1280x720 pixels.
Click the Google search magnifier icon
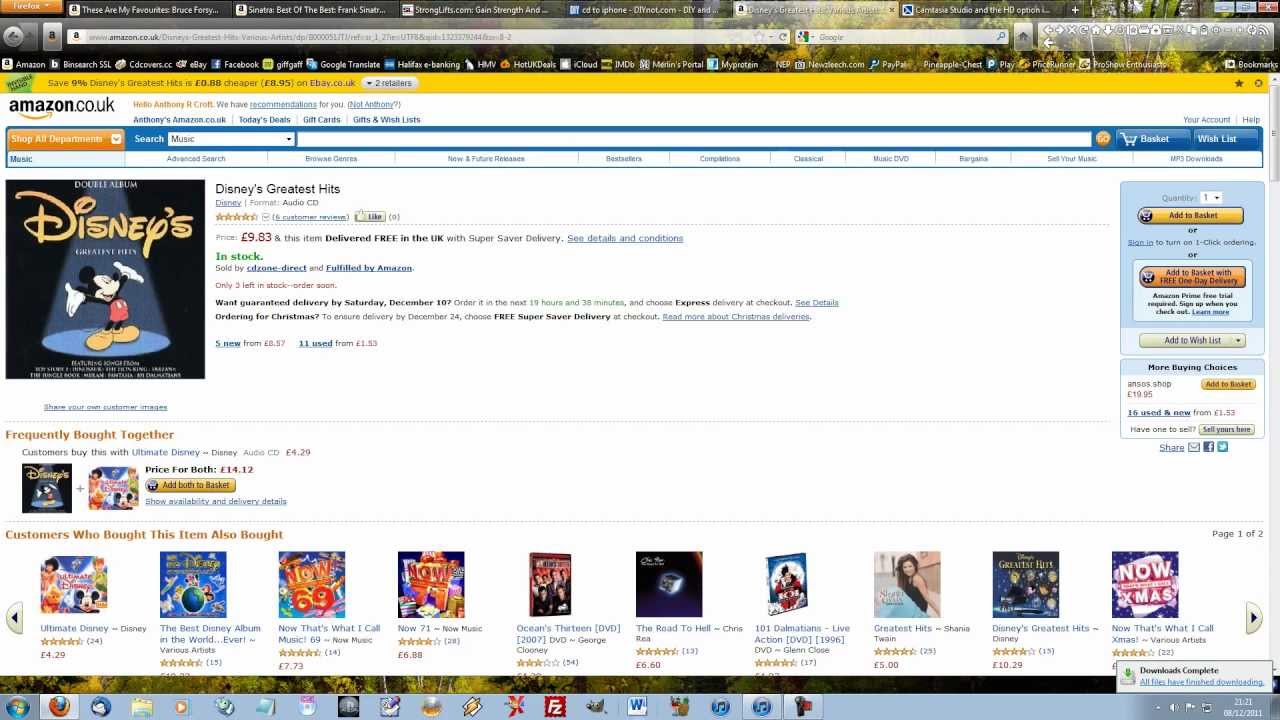pos(1000,37)
